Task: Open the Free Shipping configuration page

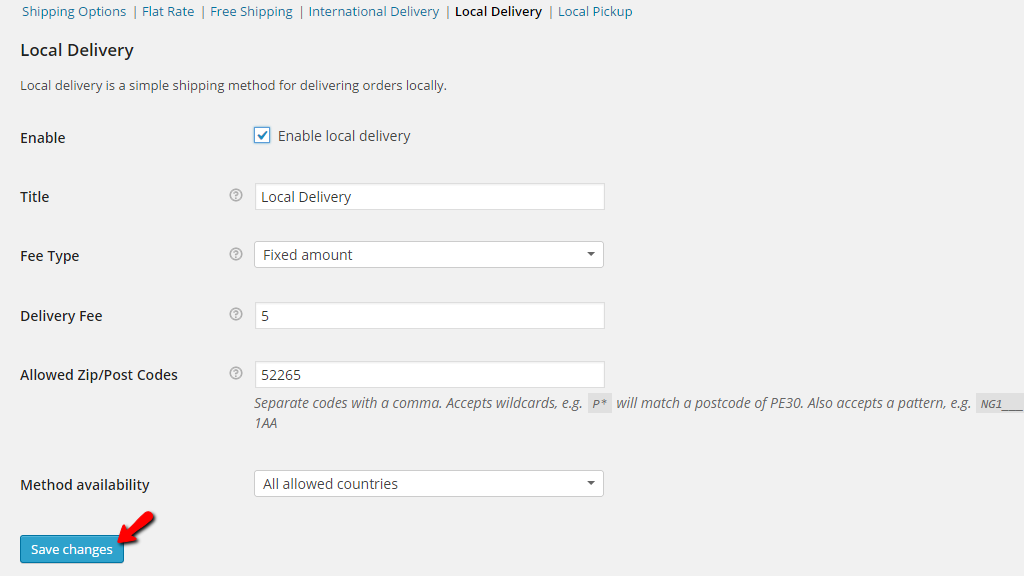Action: tap(251, 11)
